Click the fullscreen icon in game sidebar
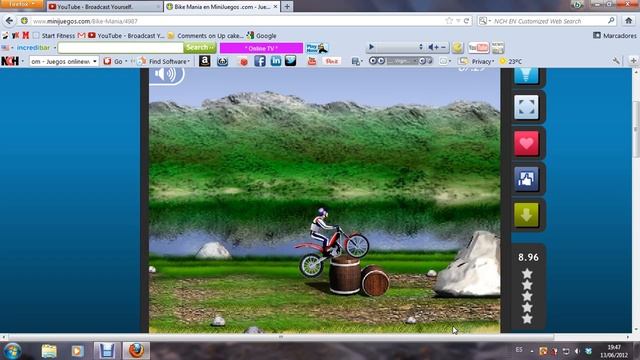The image size is (640, 360). pos(526,107)
